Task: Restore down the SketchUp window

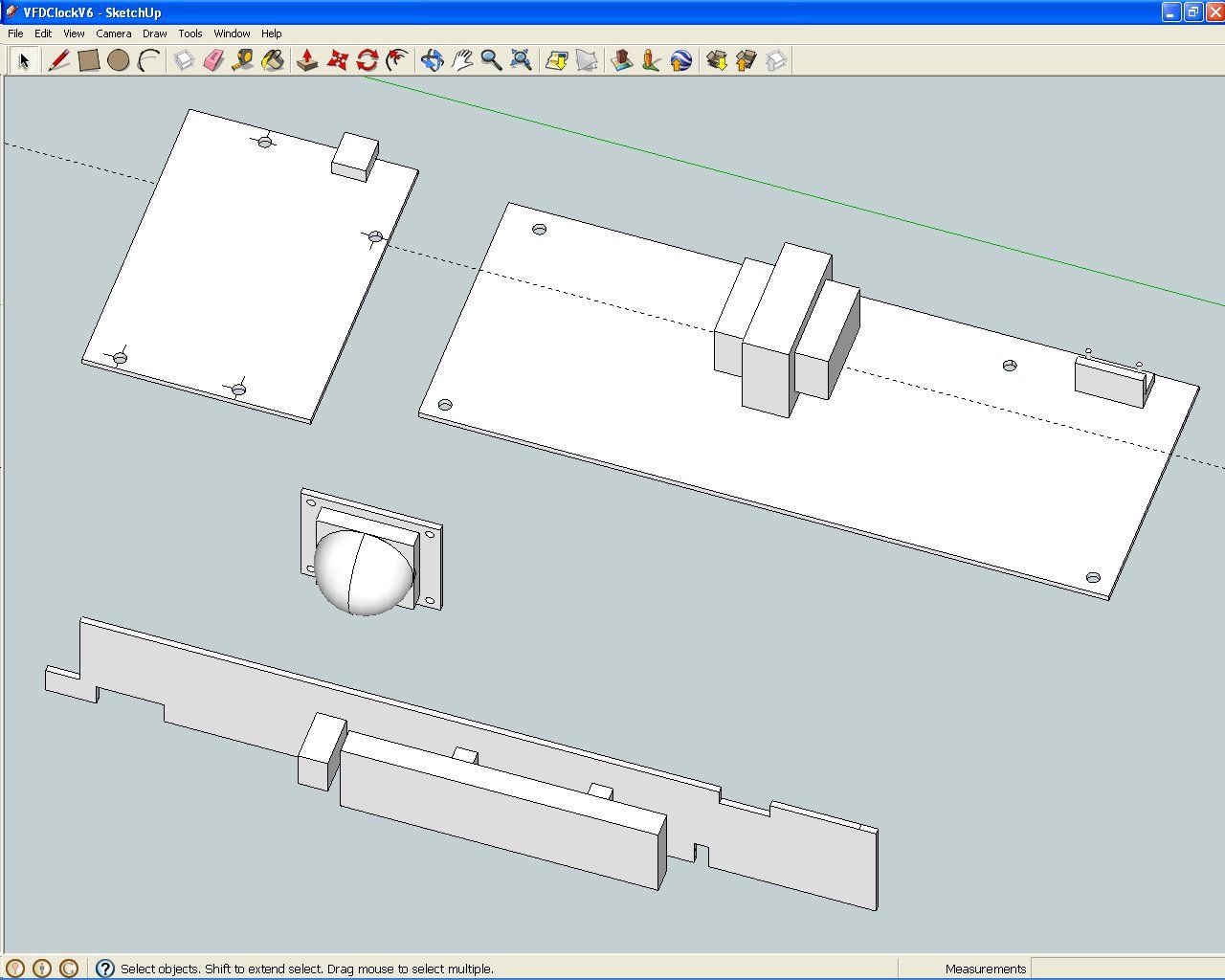Action: [x=1192, y=12]
